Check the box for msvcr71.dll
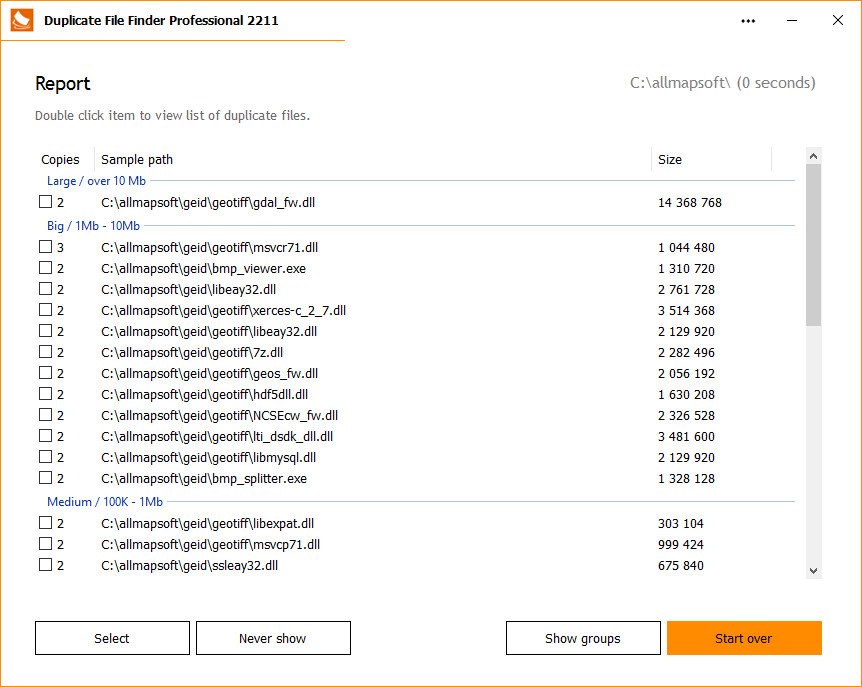Viewport: 862px width, 687px height. (46, 247)
